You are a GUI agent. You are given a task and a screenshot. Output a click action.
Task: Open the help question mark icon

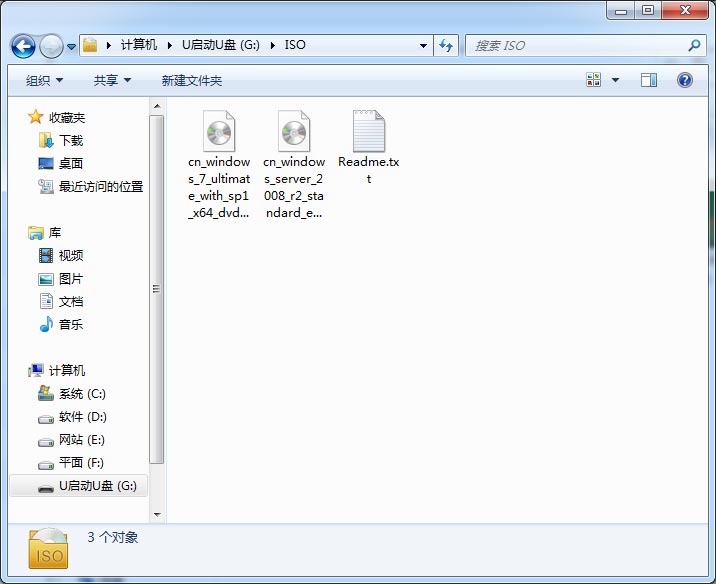pos(685,80)
